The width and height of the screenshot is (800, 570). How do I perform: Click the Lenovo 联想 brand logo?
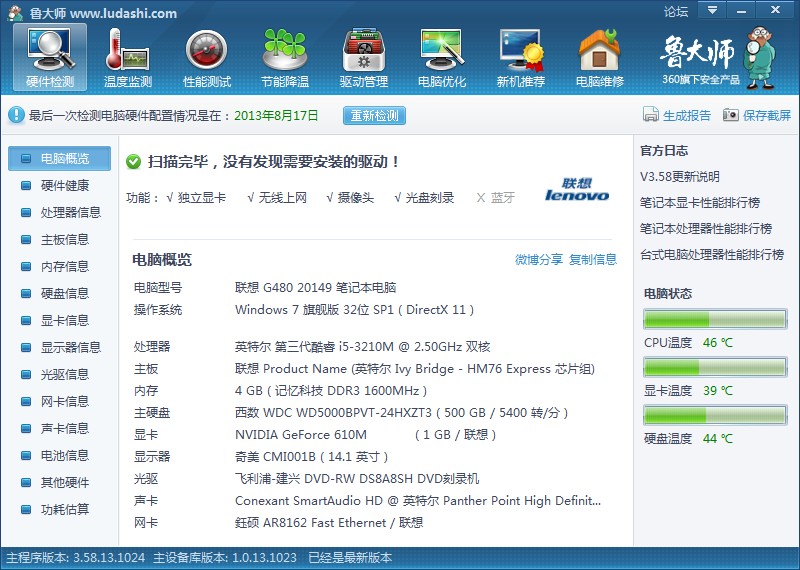[x=577, y=190]
